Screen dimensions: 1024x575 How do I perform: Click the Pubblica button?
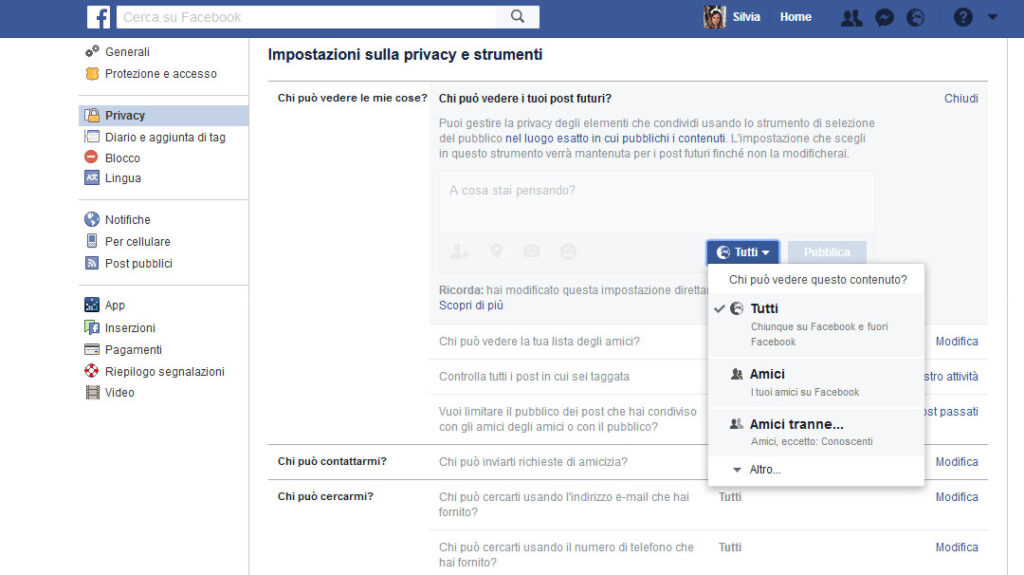pyautogui.click(x=827, y=252)
